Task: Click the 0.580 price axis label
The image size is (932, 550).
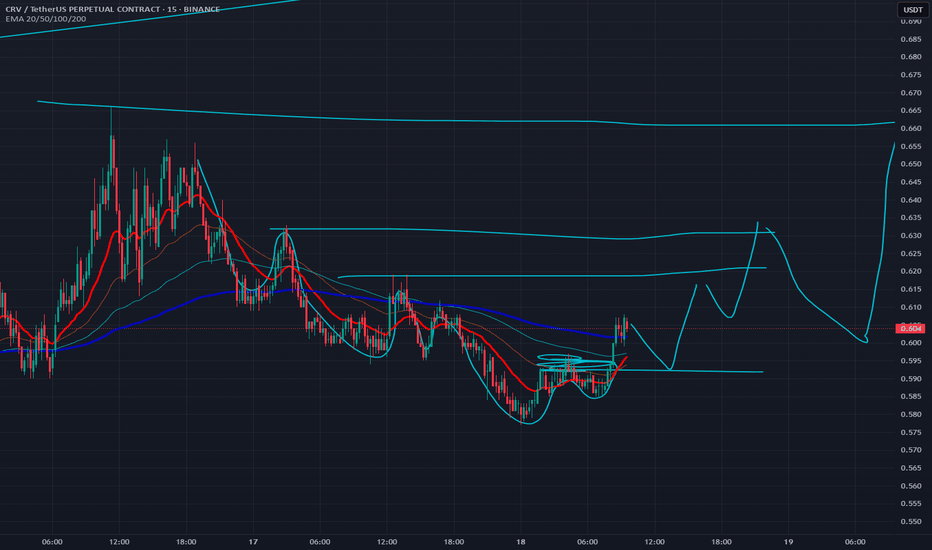Action: click(911, 414)
